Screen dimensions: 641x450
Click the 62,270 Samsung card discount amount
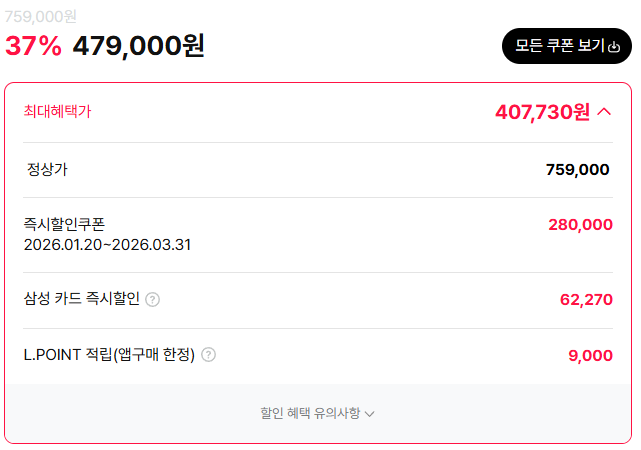pos(586,299)
